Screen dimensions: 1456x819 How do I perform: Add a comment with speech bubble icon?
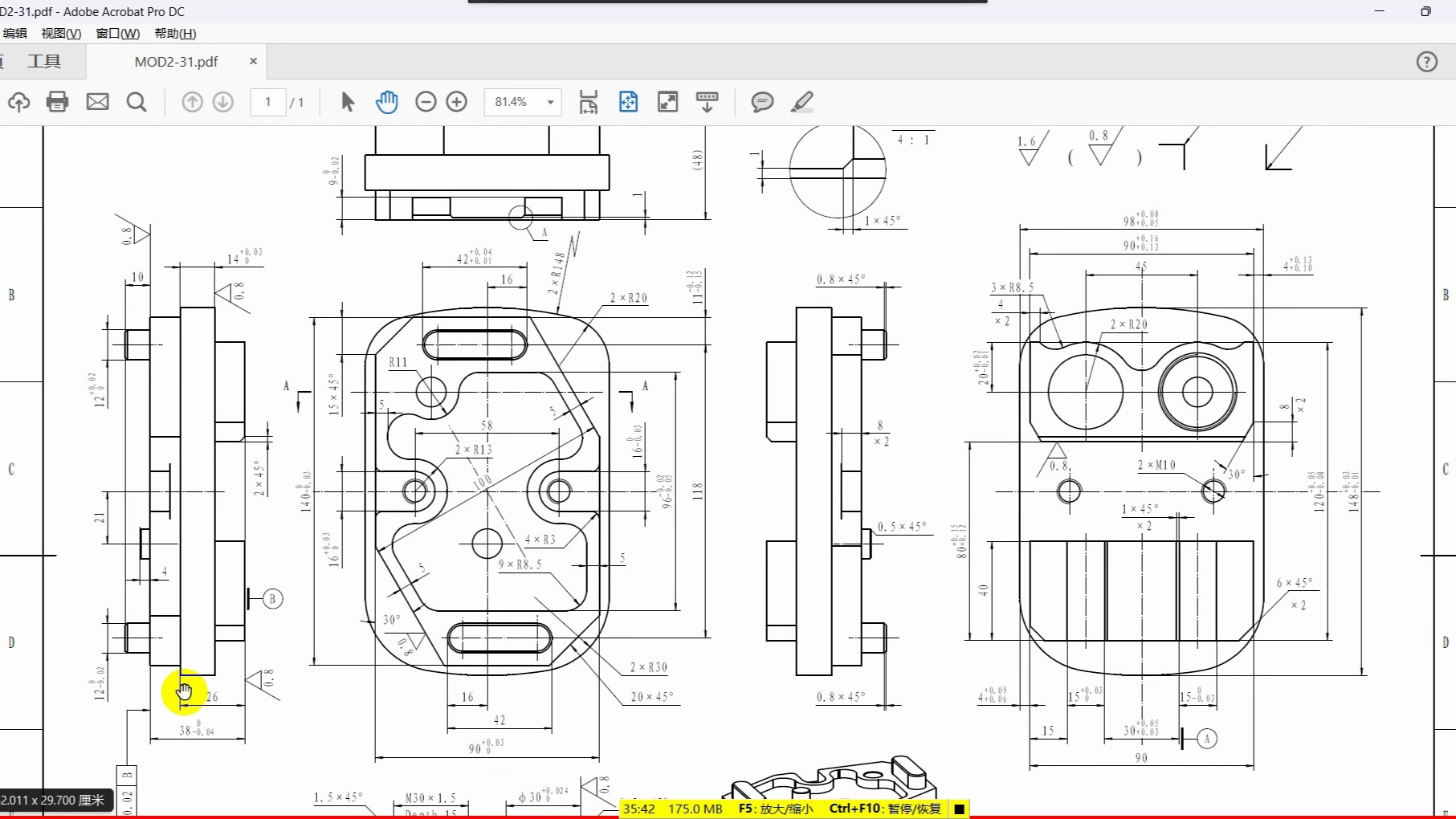click(x=762, y=102)
